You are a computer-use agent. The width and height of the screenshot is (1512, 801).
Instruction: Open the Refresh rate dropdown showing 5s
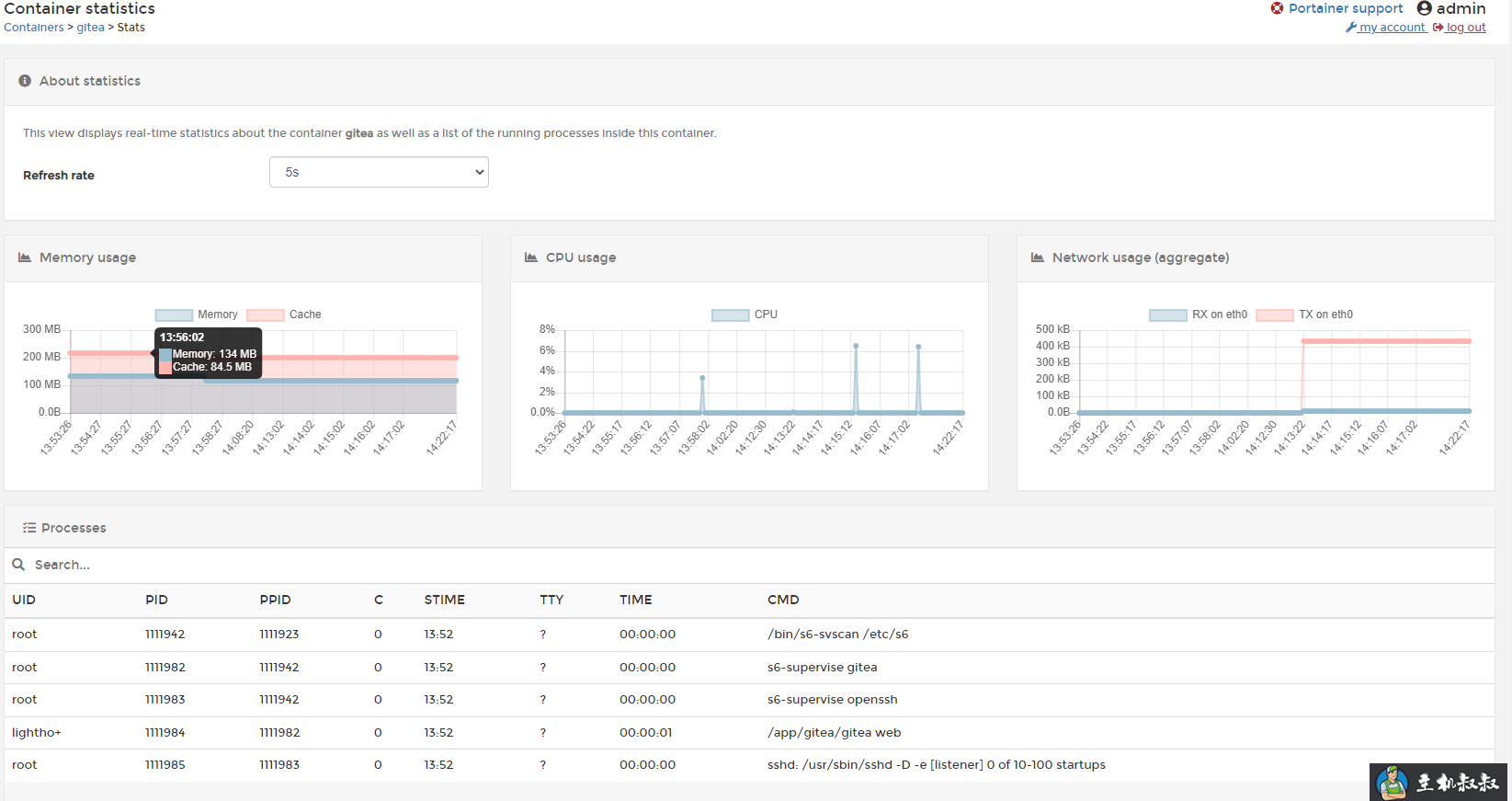(x=379, y=172)
